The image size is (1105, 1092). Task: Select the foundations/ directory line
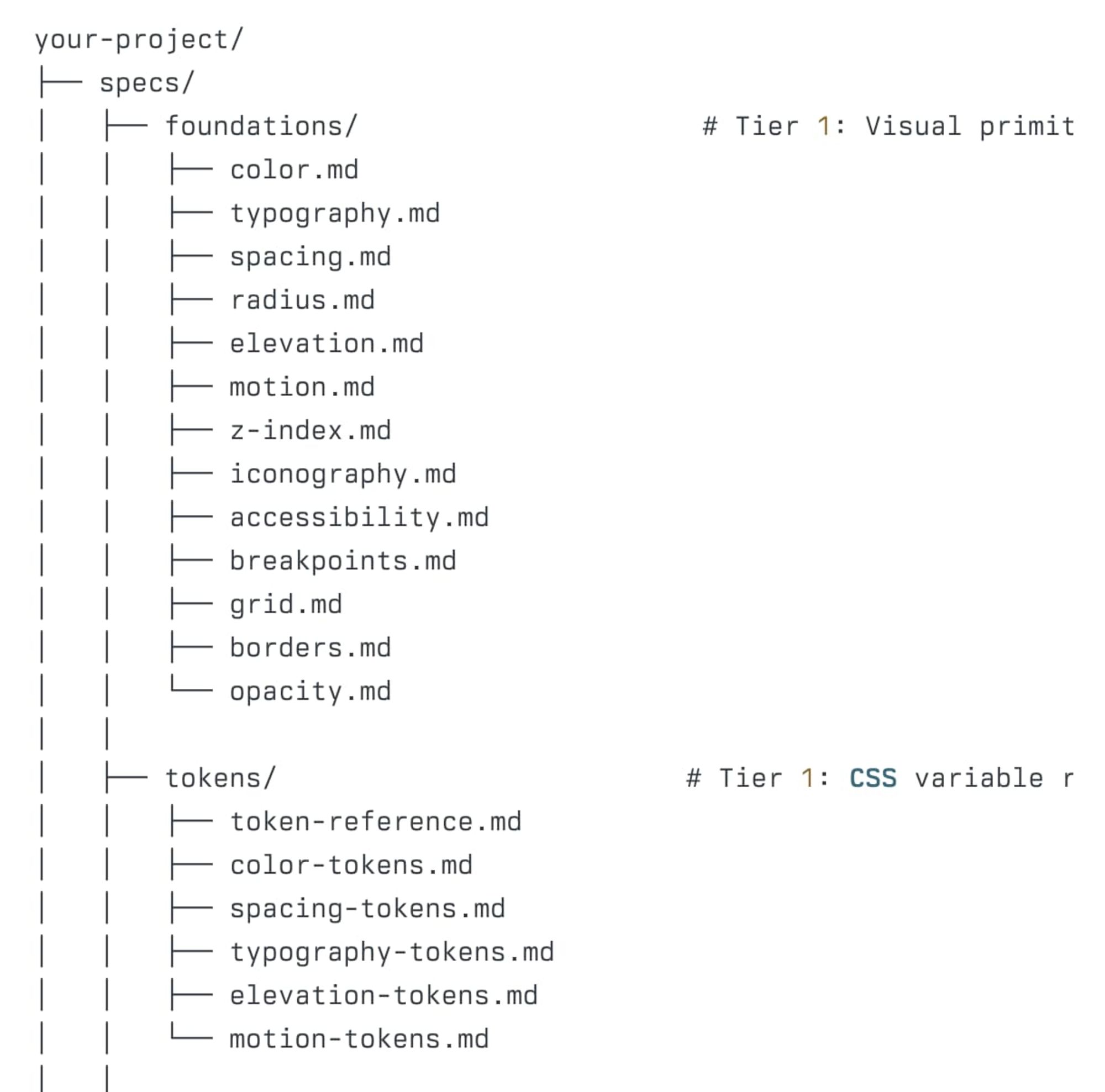pos(261,126)
